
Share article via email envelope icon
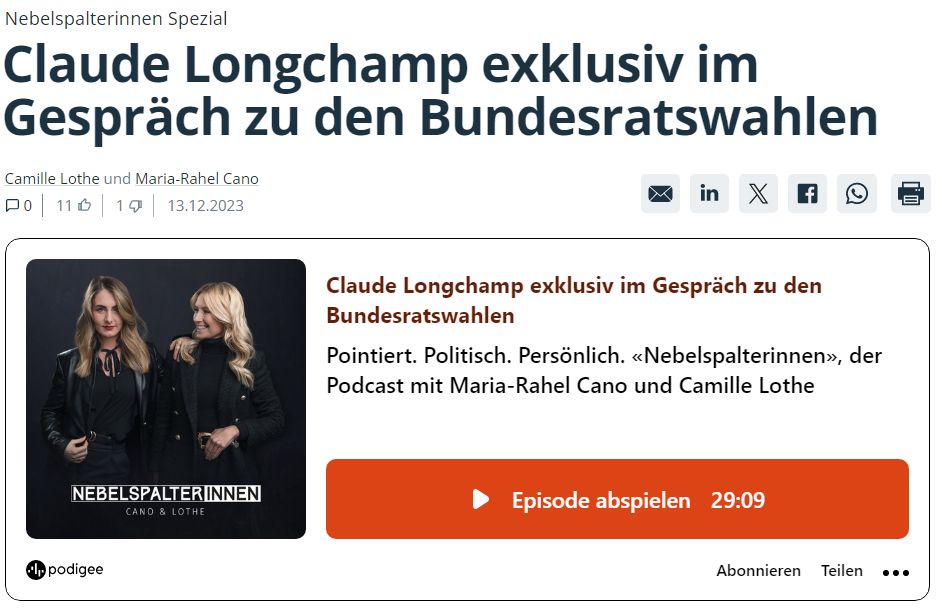point(660,194)
